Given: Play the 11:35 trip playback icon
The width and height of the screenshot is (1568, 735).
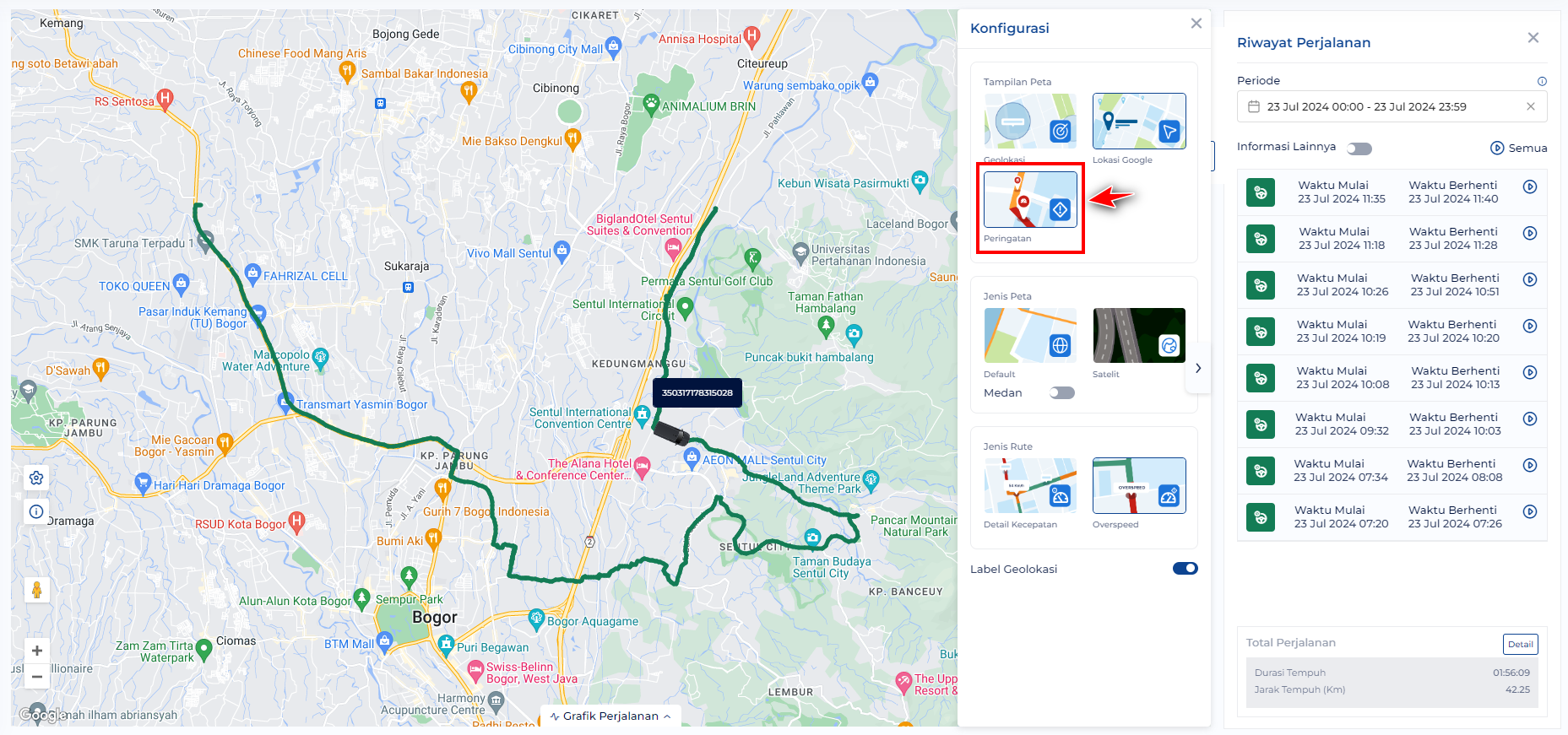Looking at the screenshot, I should pos(1530,186).
